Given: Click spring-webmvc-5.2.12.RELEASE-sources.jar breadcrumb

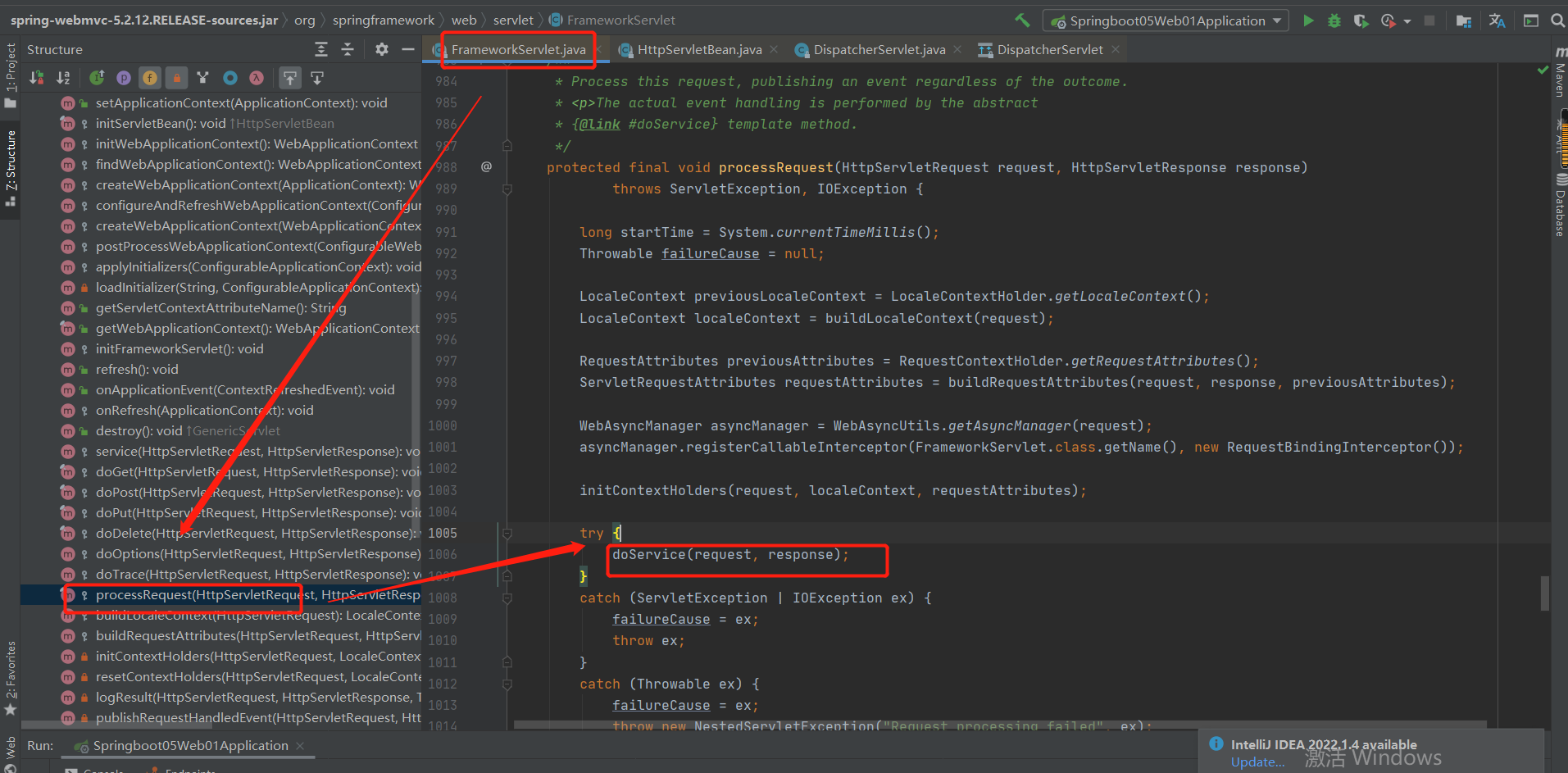Looking at the screenshot, I should coord(144,20).
